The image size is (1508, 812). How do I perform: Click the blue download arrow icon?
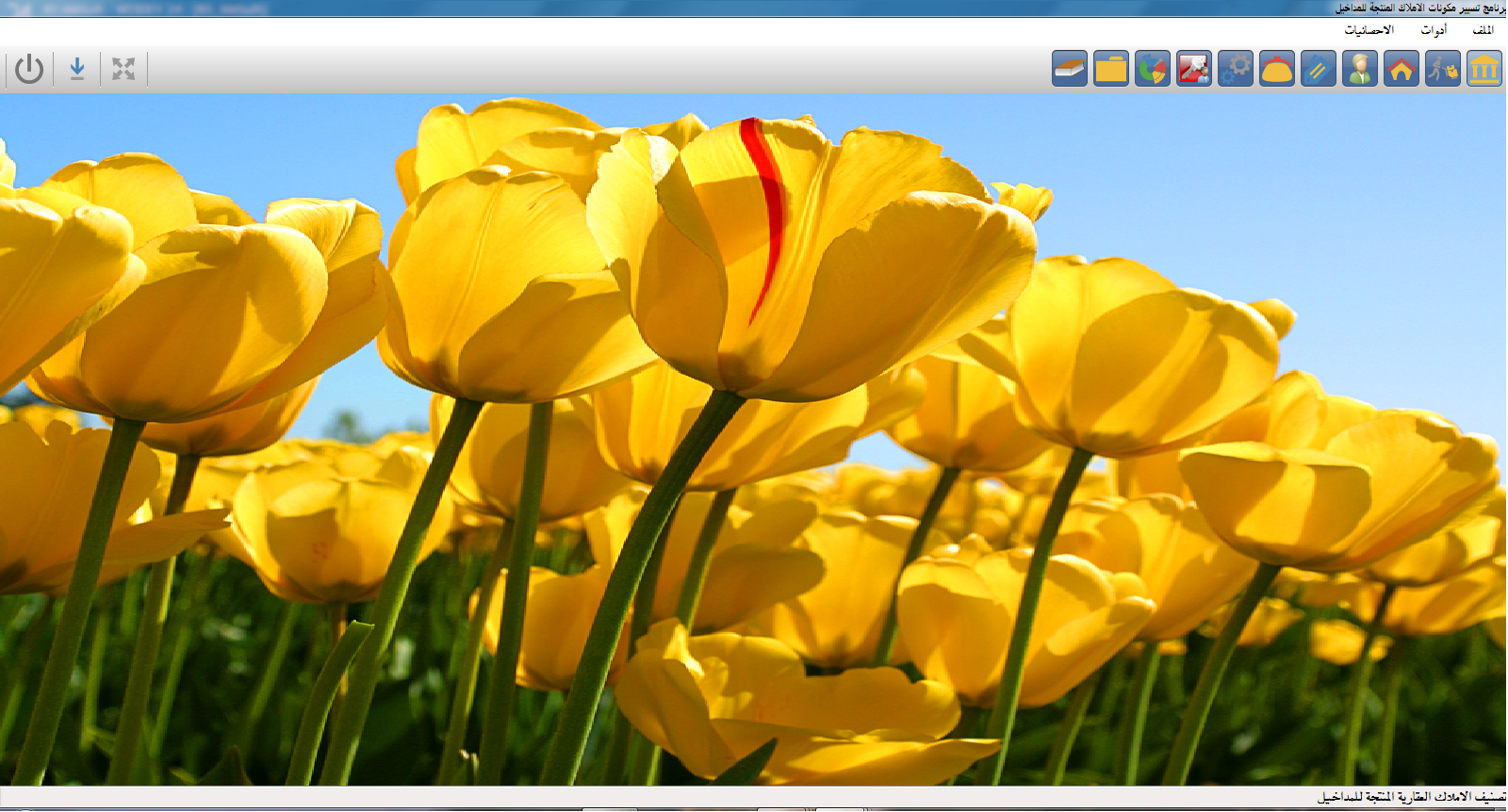coord(77,69)
